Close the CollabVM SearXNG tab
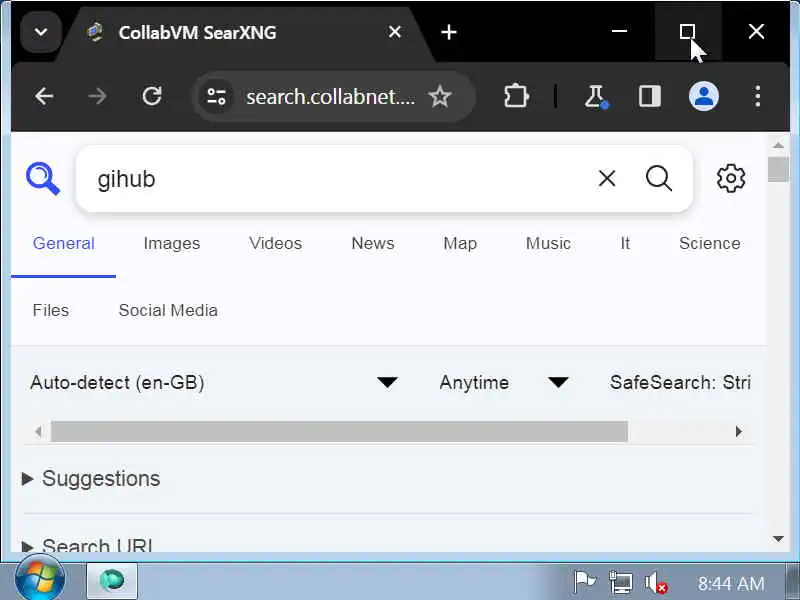Screen dimensions: 800x600 tap(394, 32)
